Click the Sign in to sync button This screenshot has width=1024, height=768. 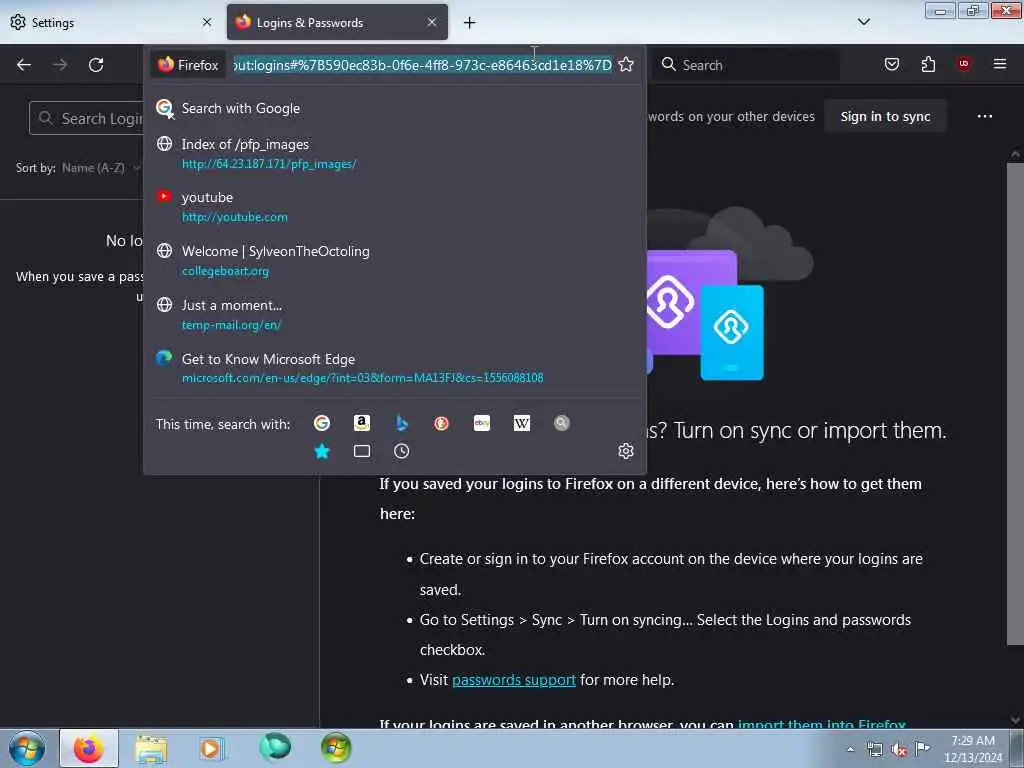[x=885, y=116]
